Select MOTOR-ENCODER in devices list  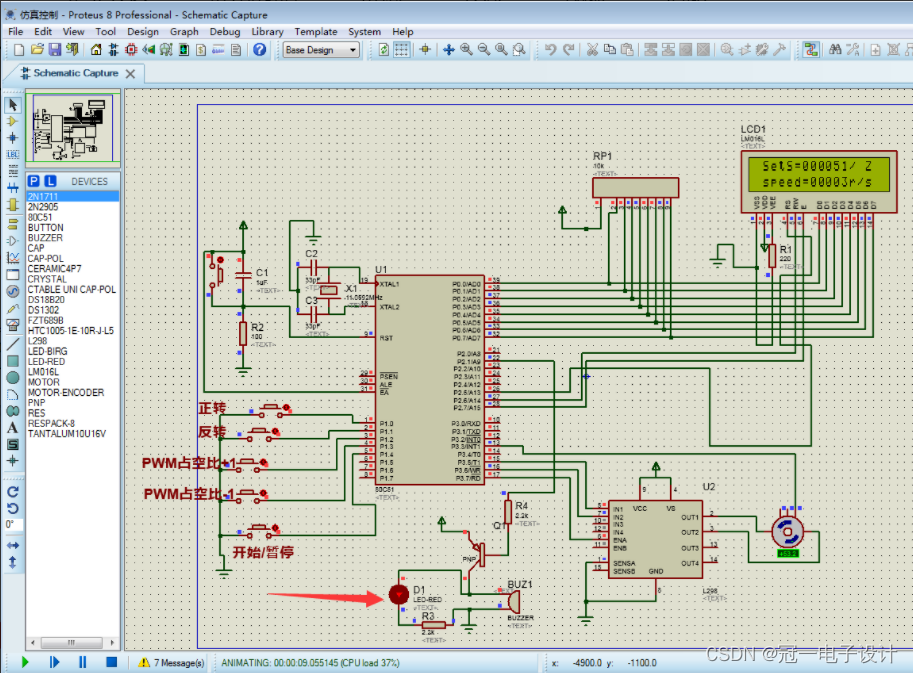click(x=66, y=392)
